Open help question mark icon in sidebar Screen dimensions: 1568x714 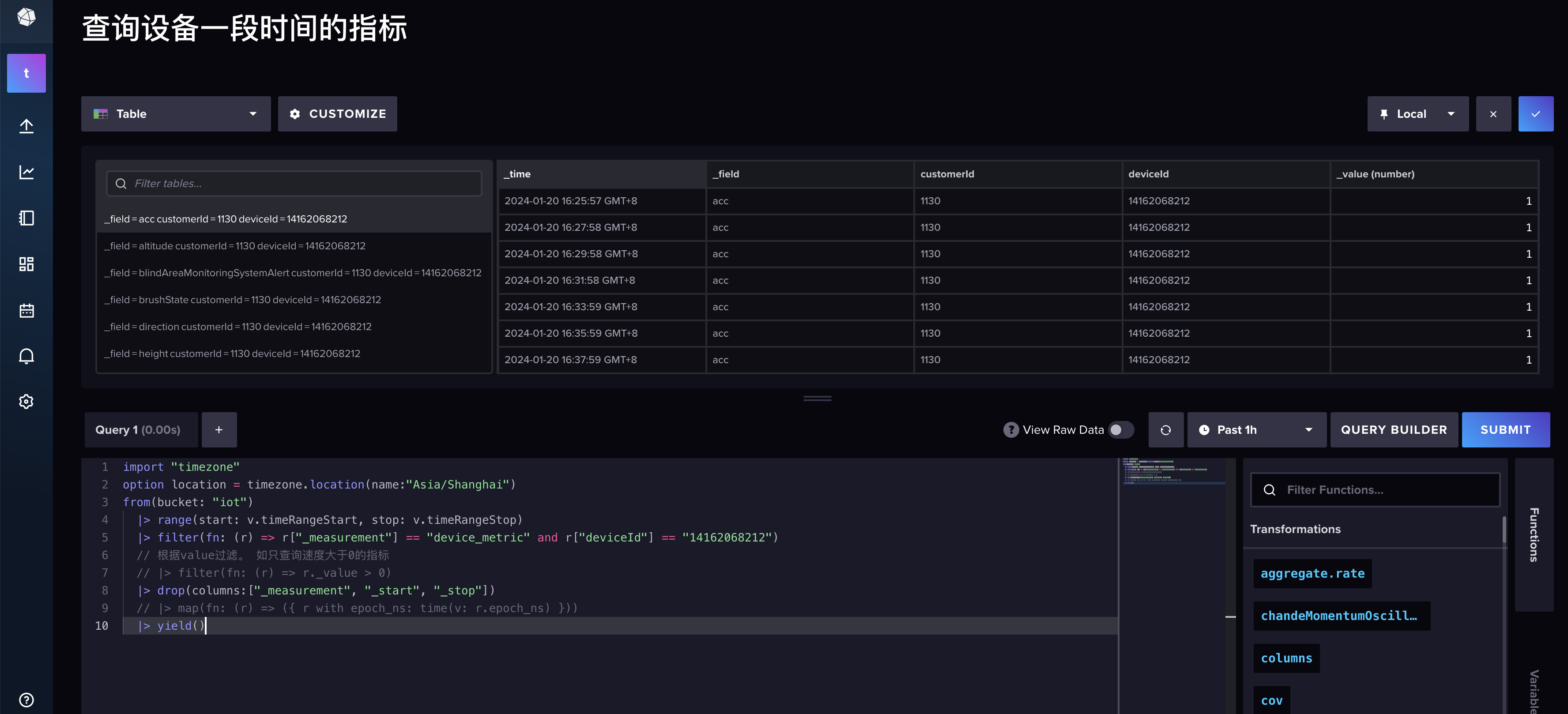26,699
